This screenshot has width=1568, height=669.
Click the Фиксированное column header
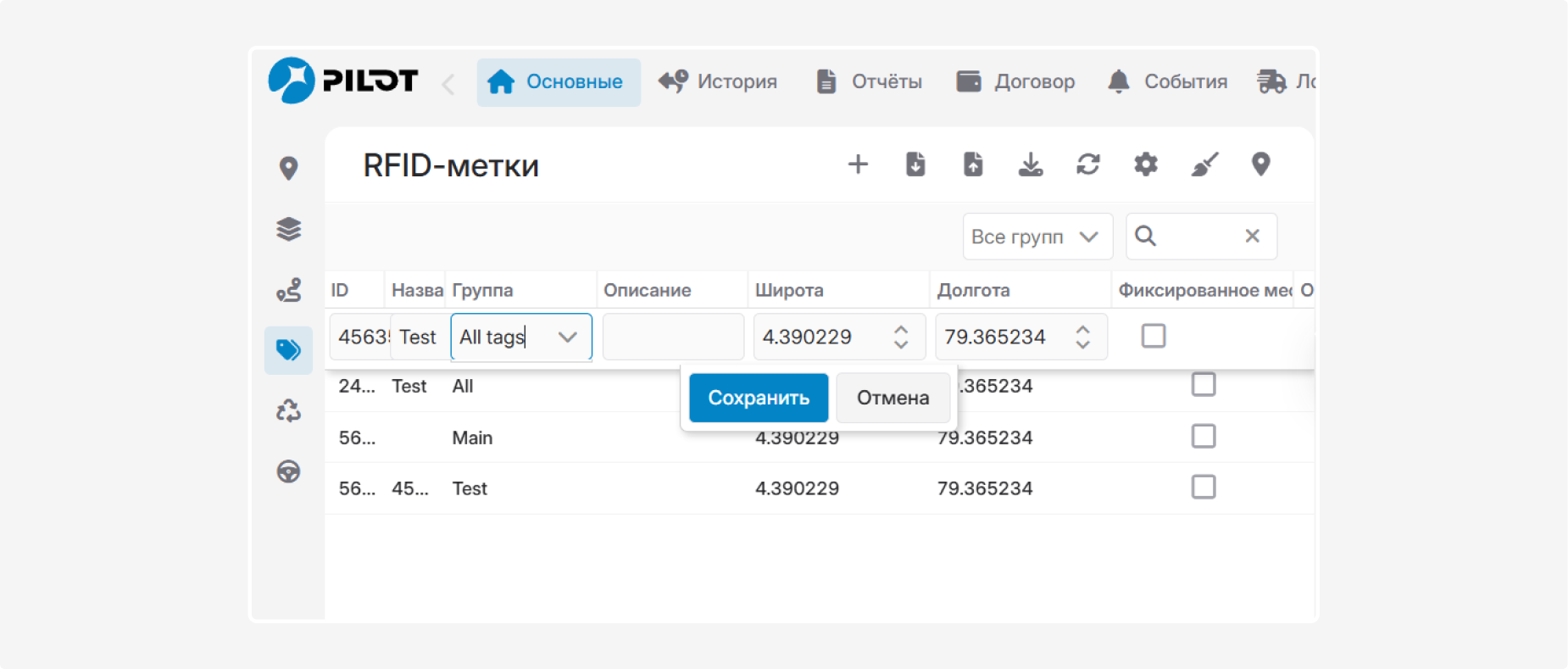[x=1203, y=290]
